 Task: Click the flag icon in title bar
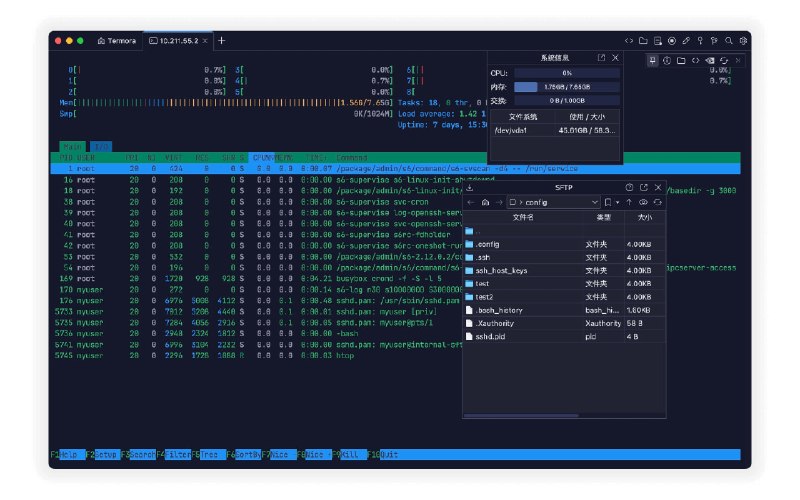[714, 41]
